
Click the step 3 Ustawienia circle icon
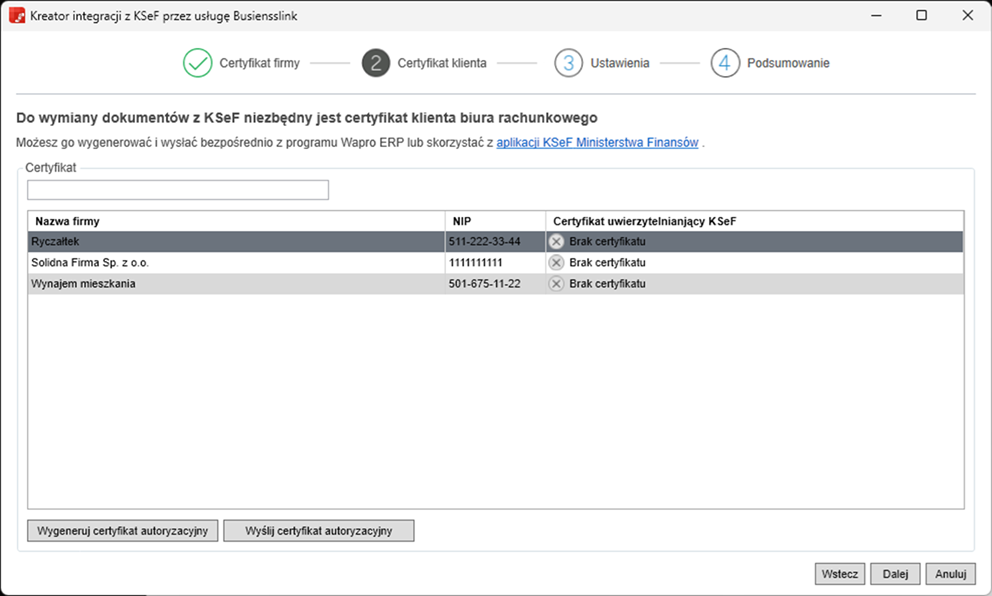click(x=568, y=63)
